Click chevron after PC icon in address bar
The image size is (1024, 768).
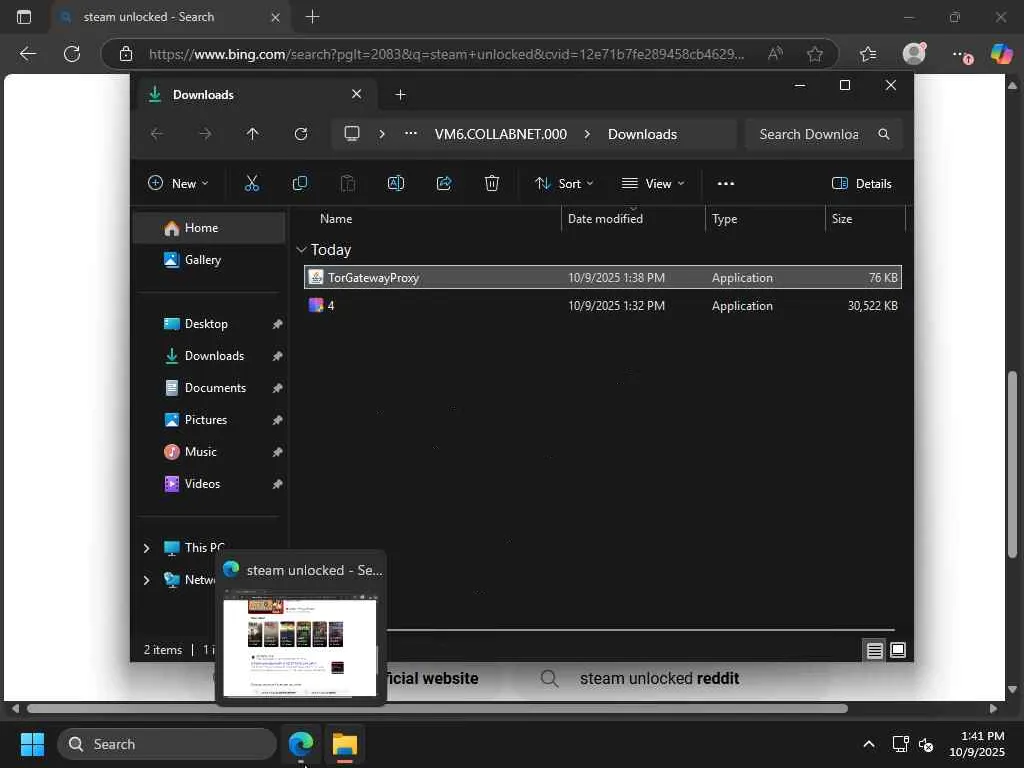382,134
